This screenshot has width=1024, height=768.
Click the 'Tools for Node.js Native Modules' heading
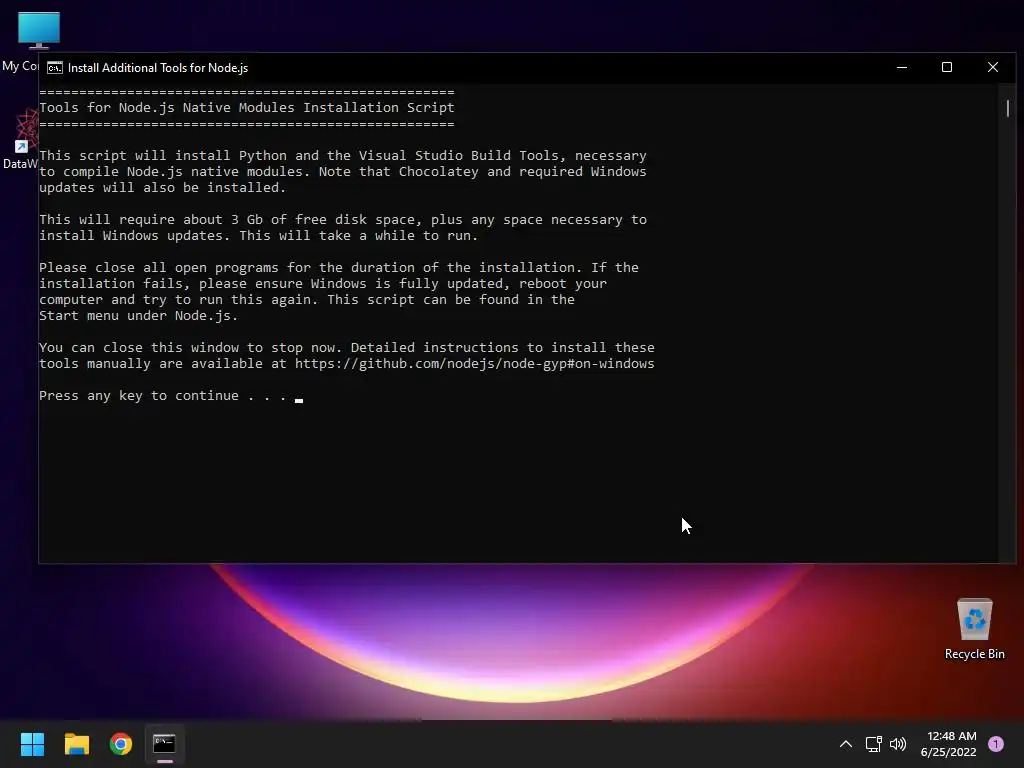point(246,108)
